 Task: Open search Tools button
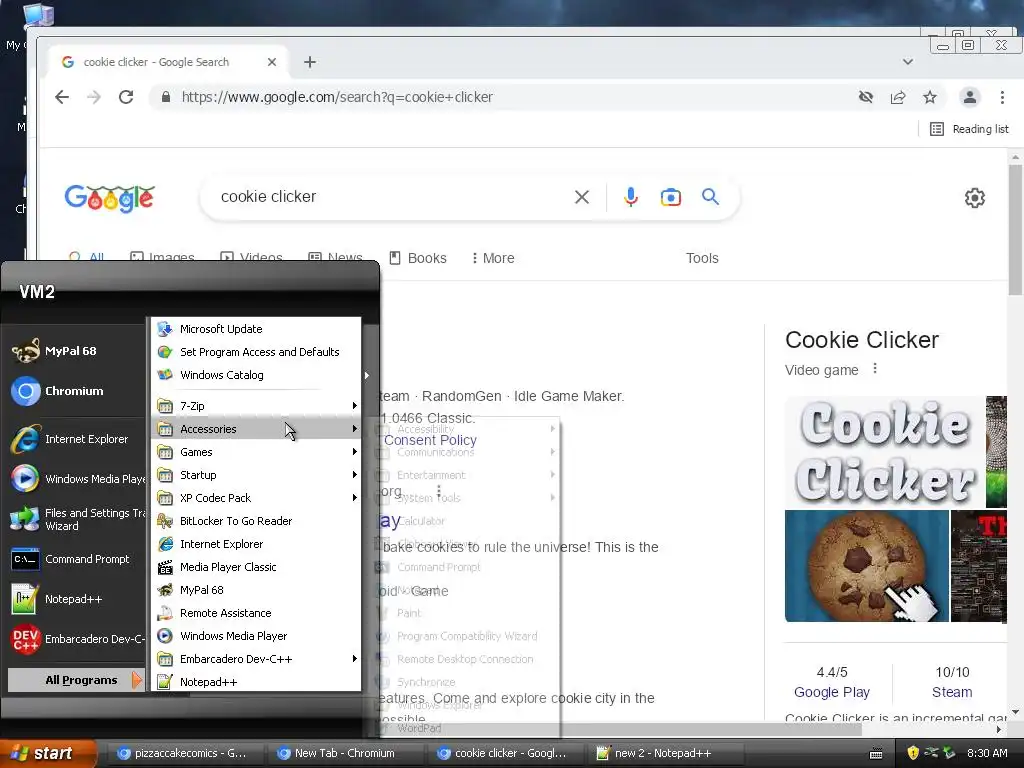click(x=702, y=258)
